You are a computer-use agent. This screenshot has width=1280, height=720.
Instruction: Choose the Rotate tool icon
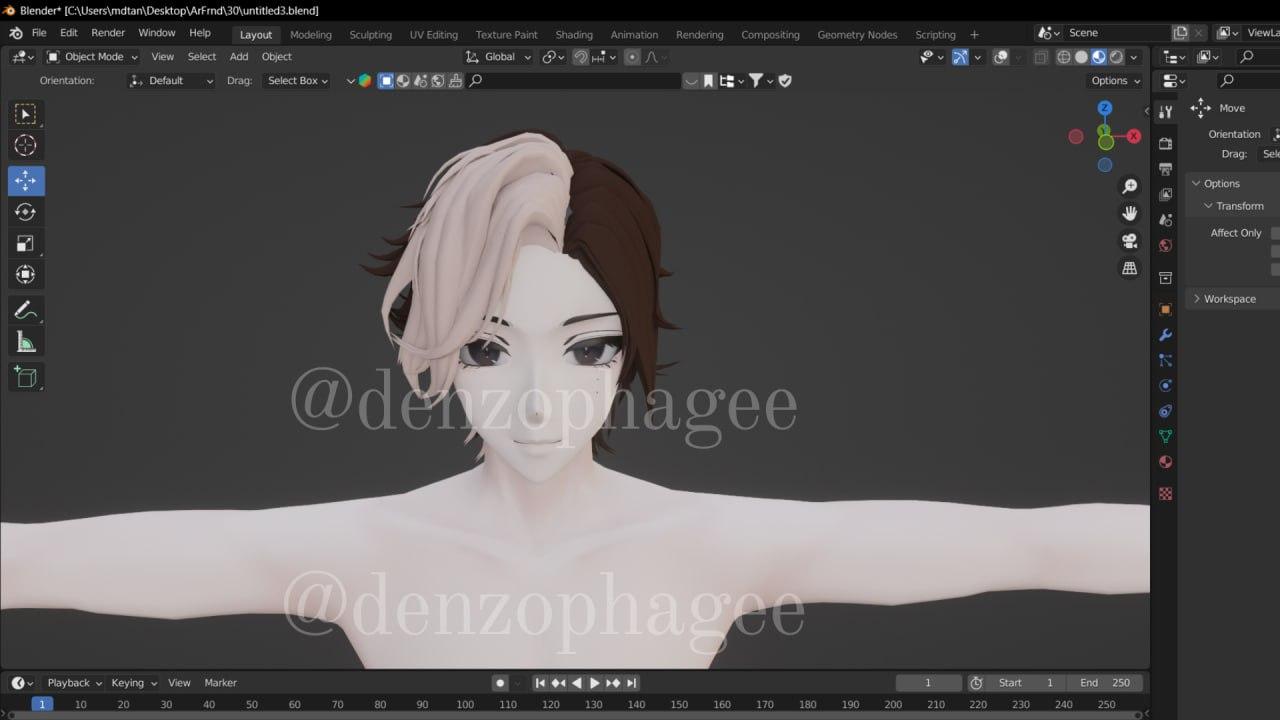pos(26,212)
